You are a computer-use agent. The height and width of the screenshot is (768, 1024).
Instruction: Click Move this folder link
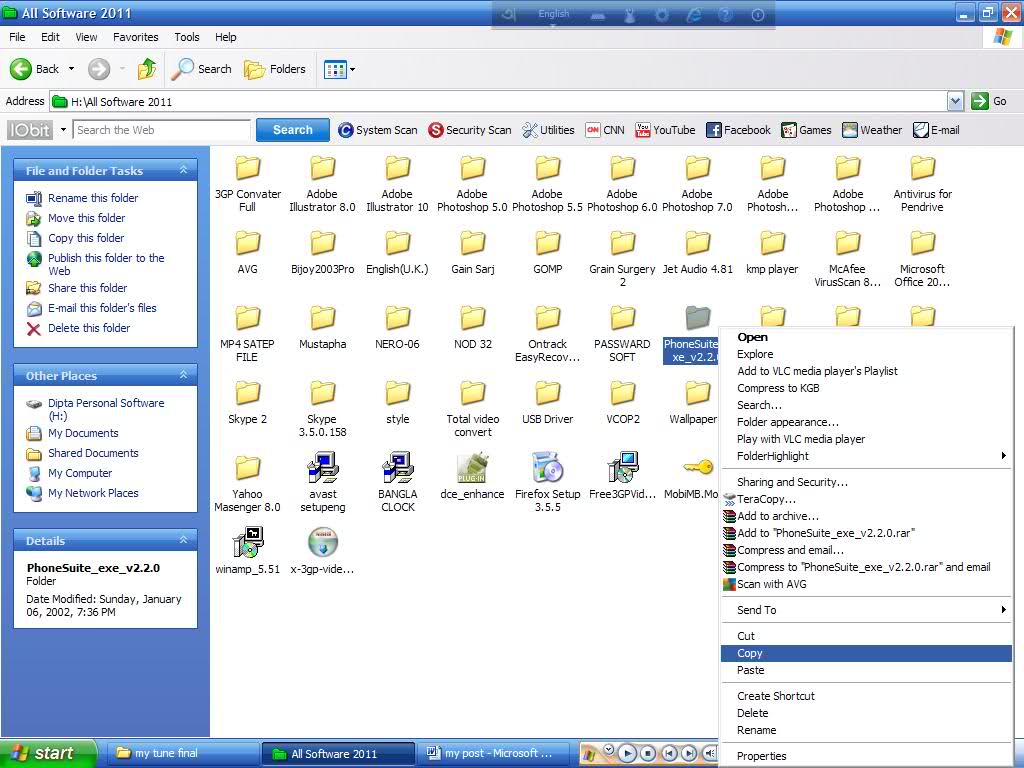pyautogui.click(x=86, y=218)
